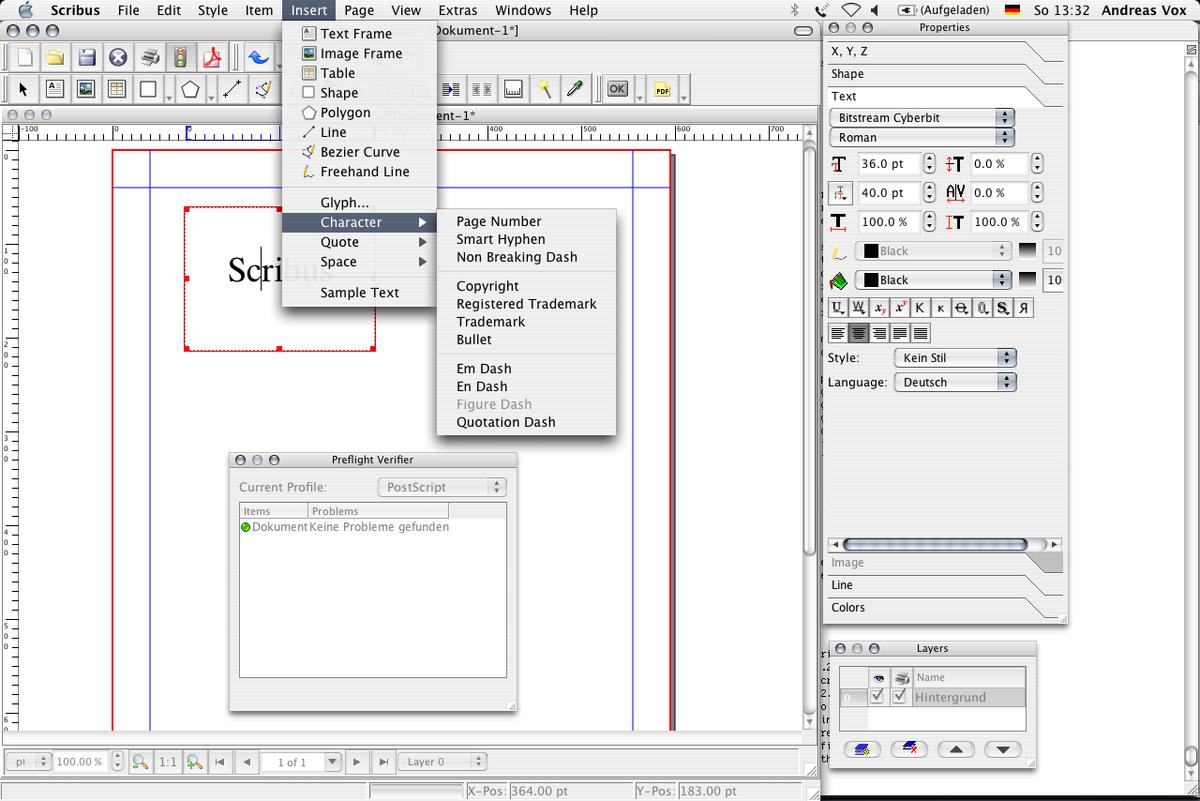Open the text fill color Black dropdown
1200x801 pixels.
[x=935, y=280]
